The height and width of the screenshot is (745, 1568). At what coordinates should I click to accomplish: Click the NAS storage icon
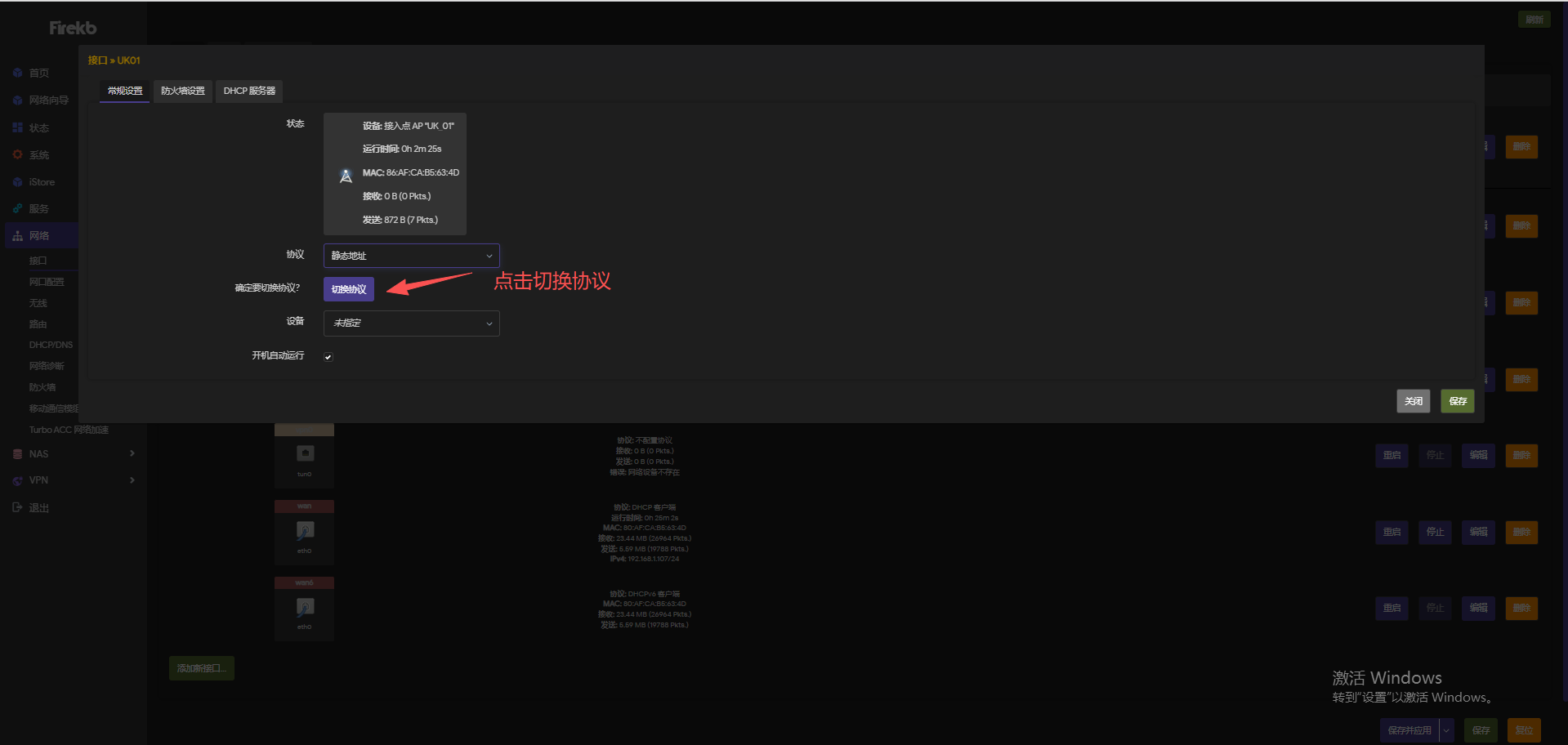(17, 454)
